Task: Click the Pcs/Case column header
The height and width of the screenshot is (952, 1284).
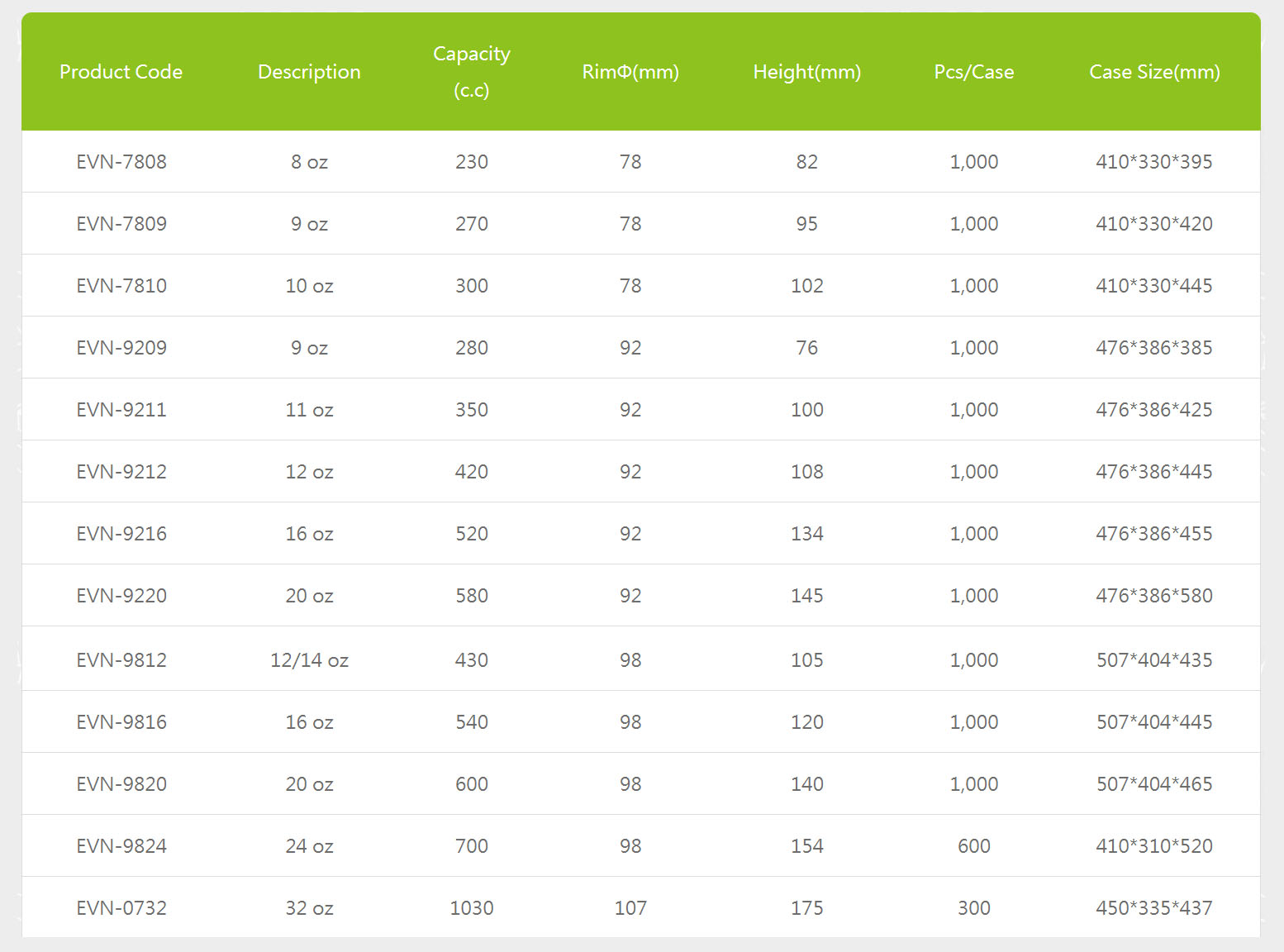Action: point(973,72)
